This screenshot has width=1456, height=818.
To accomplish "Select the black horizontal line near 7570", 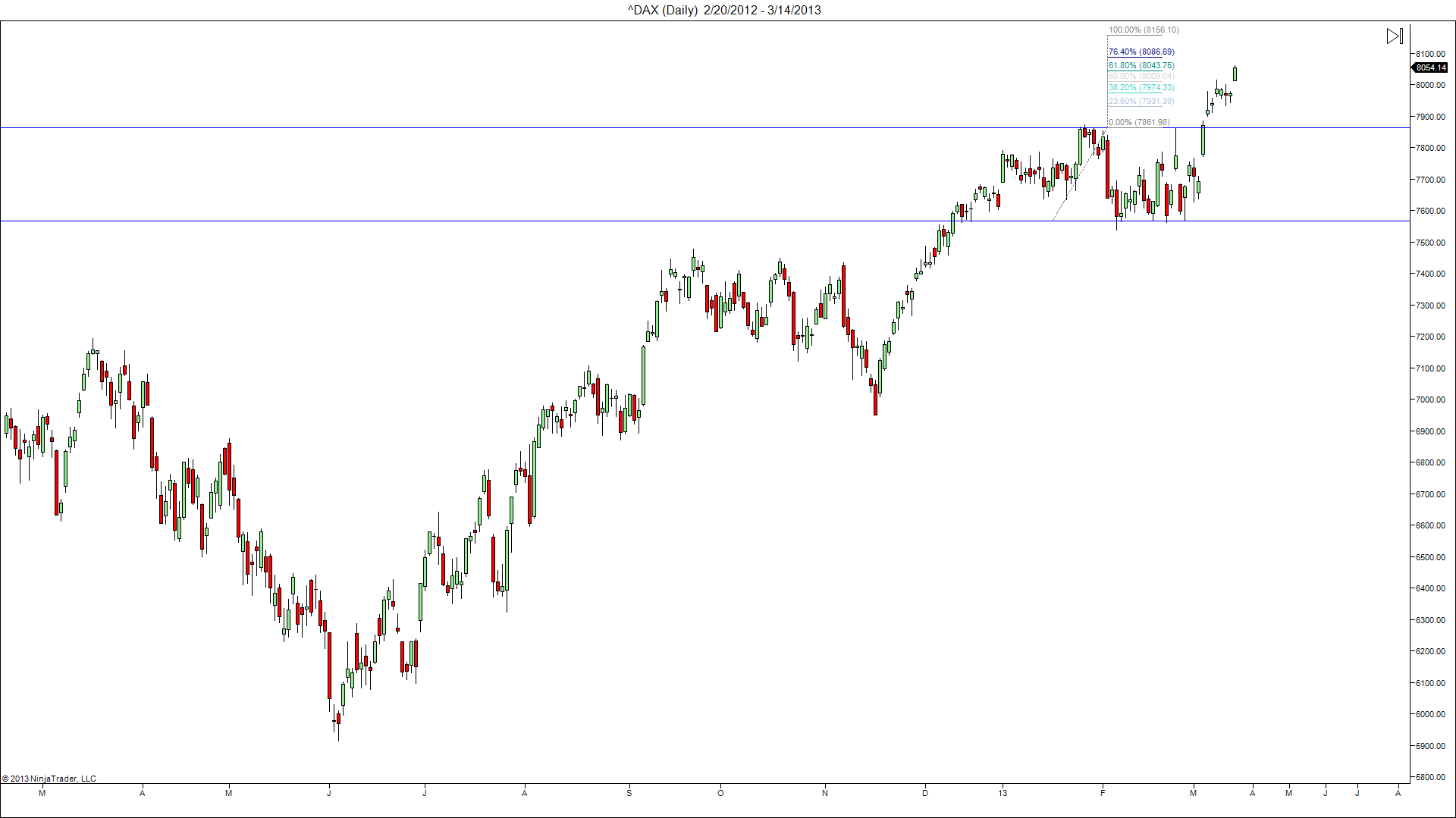I will [x=704, y=221].
